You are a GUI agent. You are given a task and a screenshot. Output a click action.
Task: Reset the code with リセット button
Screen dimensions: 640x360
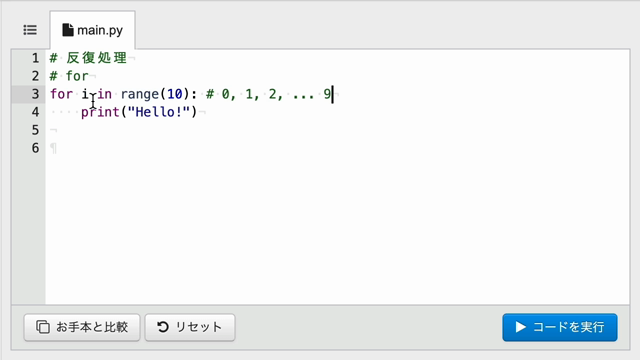(x=190, y=327)
